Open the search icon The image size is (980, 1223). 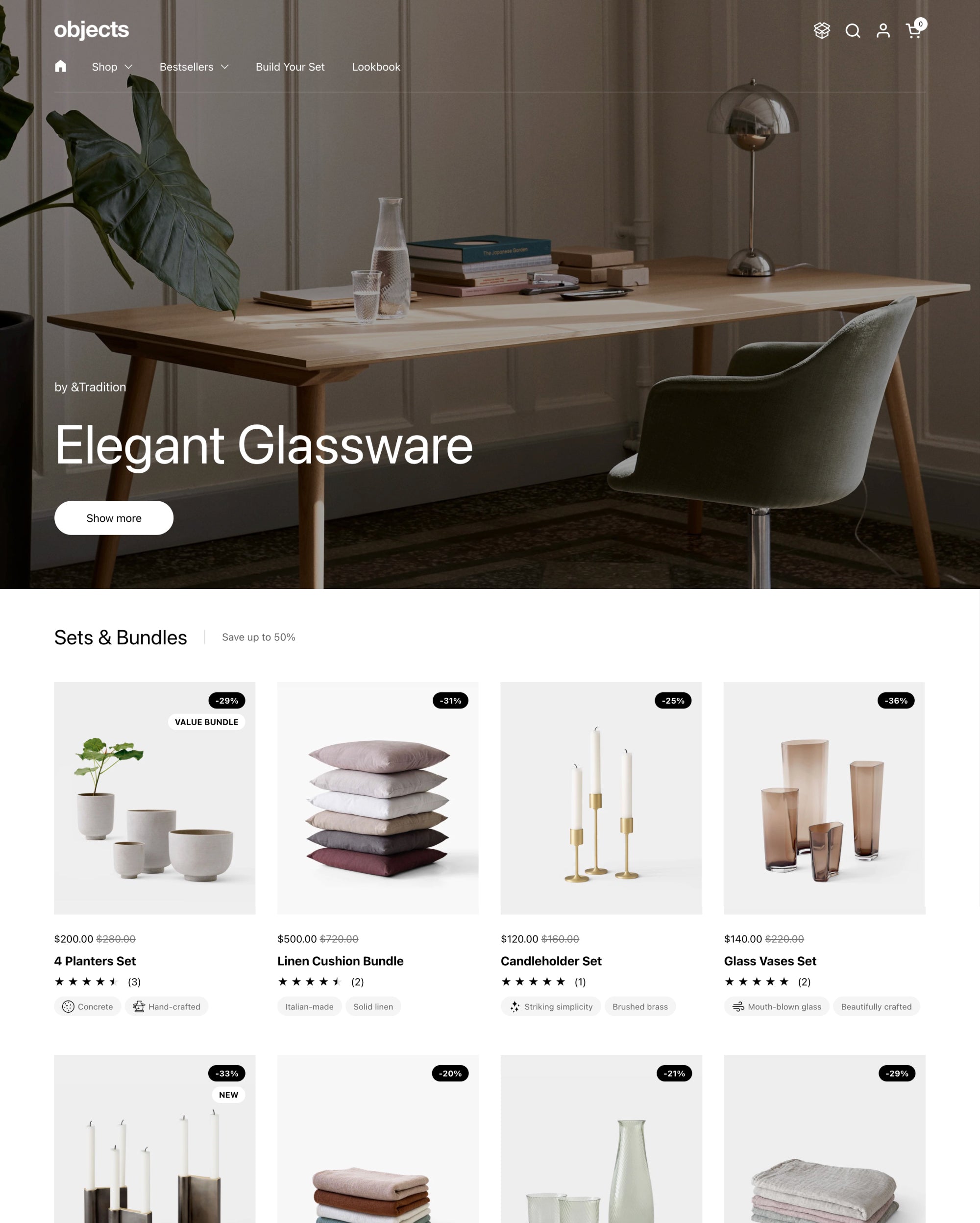852,30
